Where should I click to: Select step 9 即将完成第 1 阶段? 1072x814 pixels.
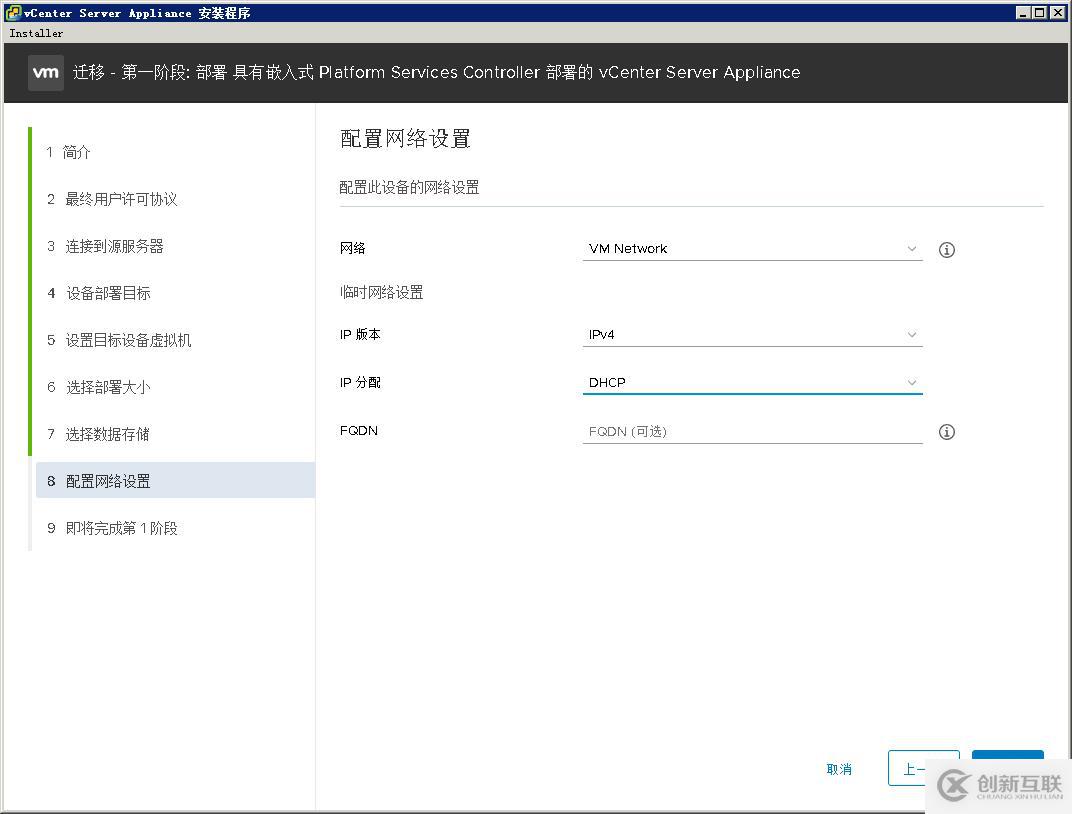point(112,528)
